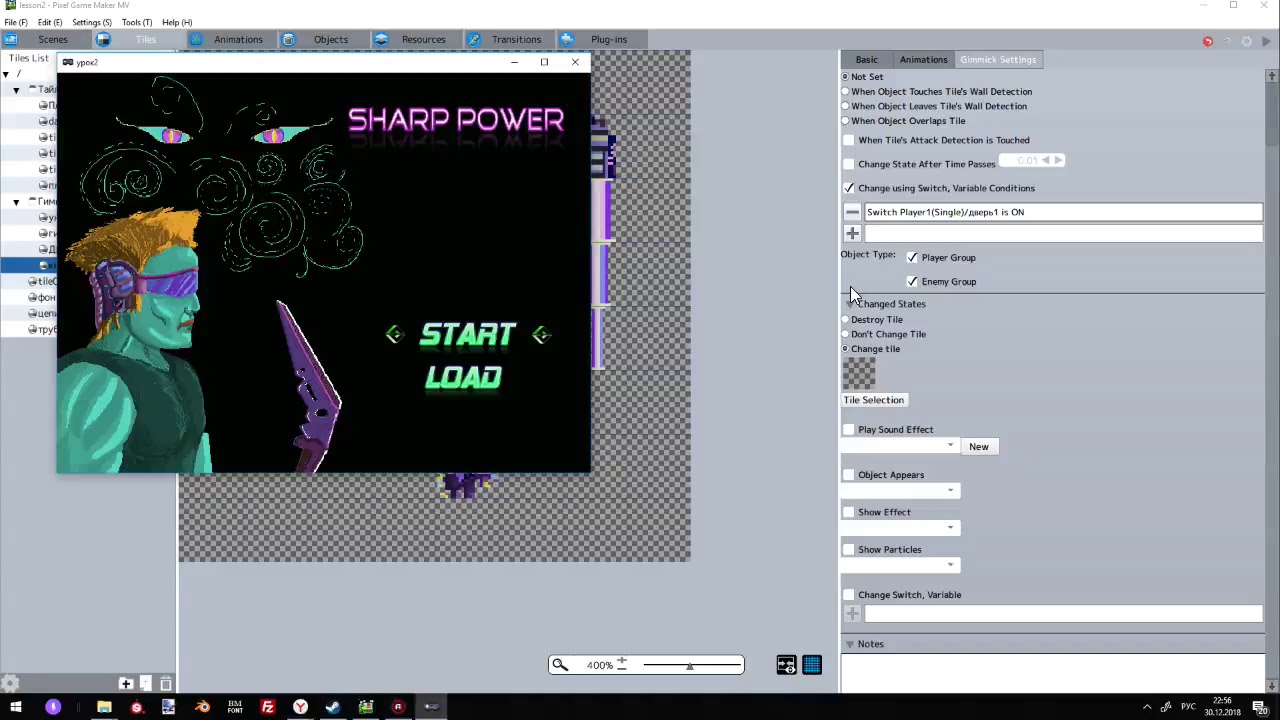Select When Object Leaves Tile's Wall Detection
Image resolution: width=1280 pixels, height=720 pixels.
[x=845, y=106]
